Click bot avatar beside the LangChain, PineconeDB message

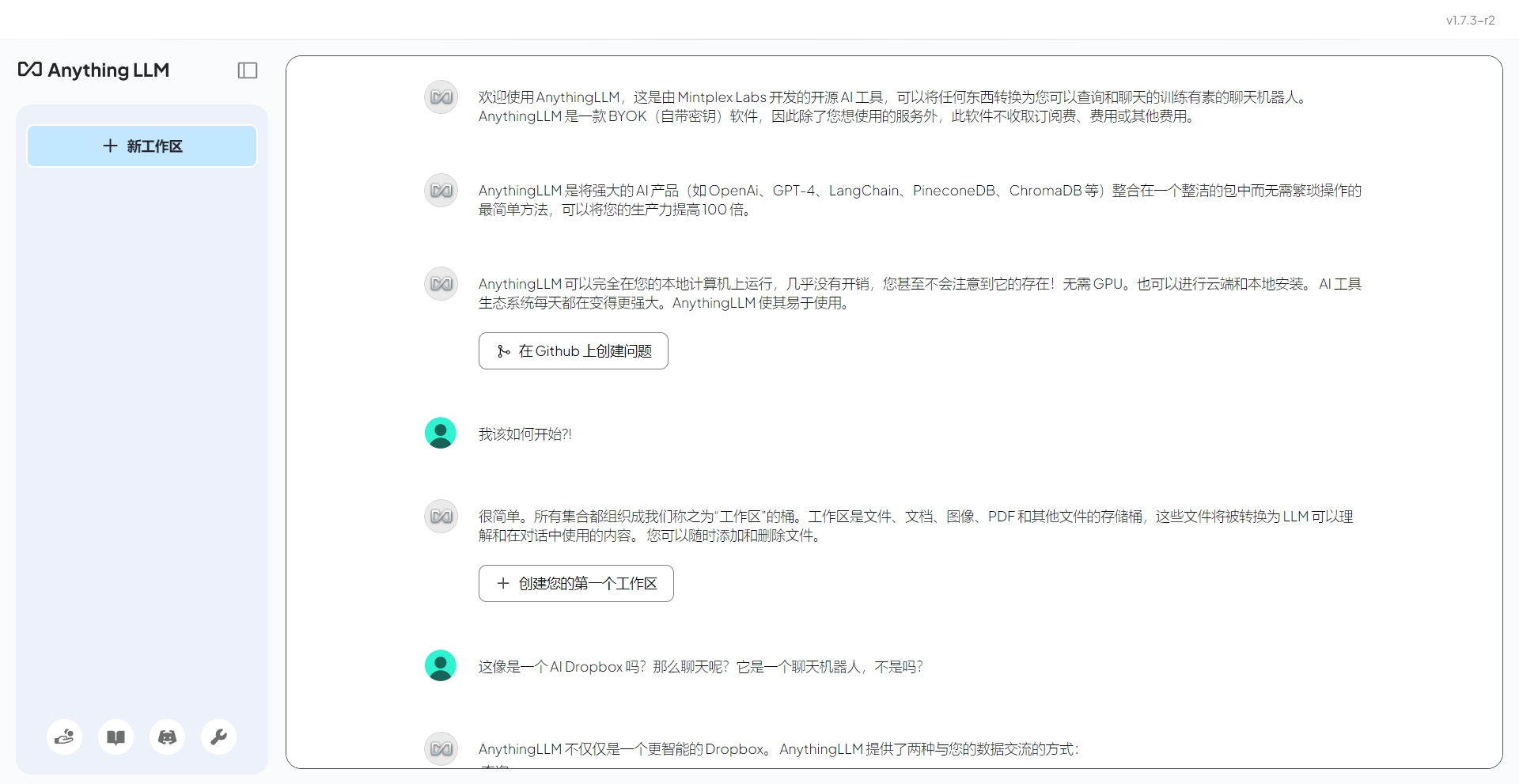tap(441, 191)
